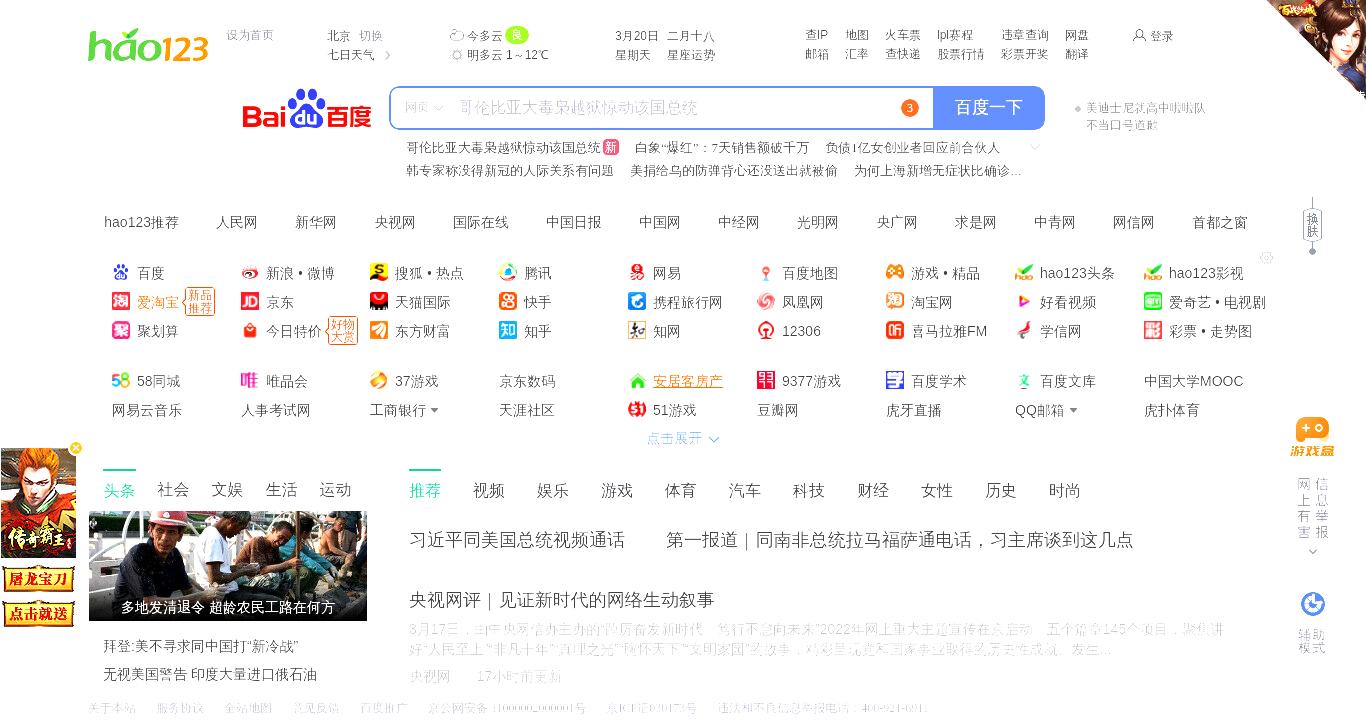1366x728 pixels.
Task: Click the 登录 user login link
Action: pos(1153,36)
